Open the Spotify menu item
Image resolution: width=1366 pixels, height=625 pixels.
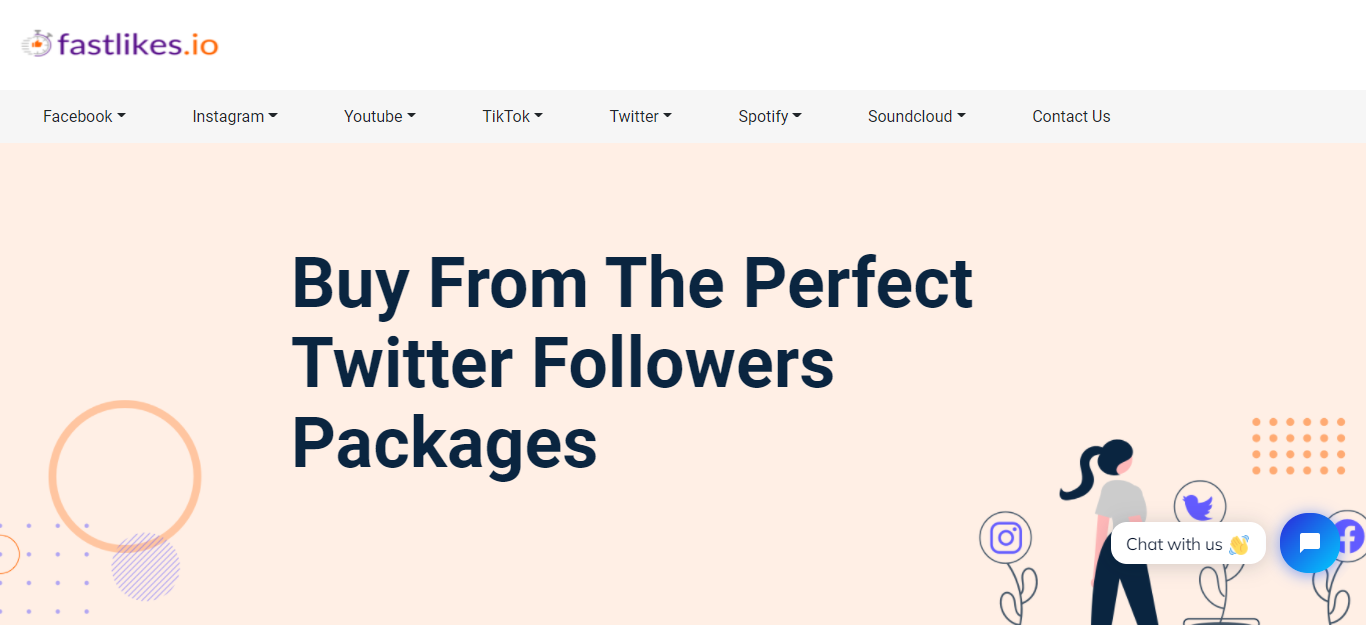770,116
